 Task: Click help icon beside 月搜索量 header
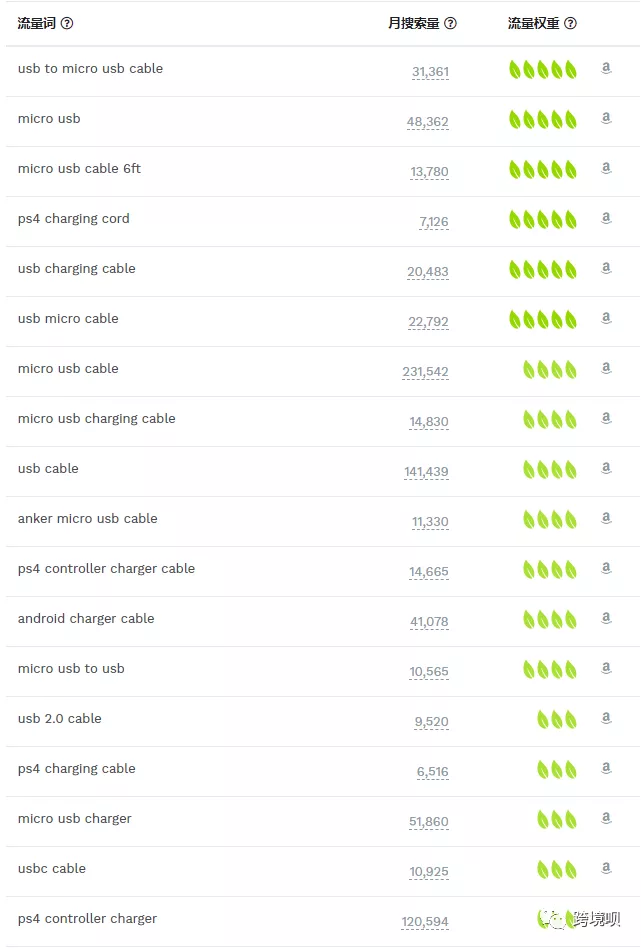tap(450, 23)
